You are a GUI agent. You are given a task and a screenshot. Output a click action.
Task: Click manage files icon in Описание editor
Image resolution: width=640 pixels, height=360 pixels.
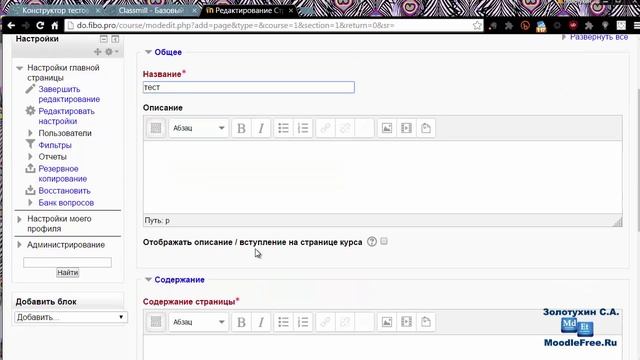coord(426,128)
